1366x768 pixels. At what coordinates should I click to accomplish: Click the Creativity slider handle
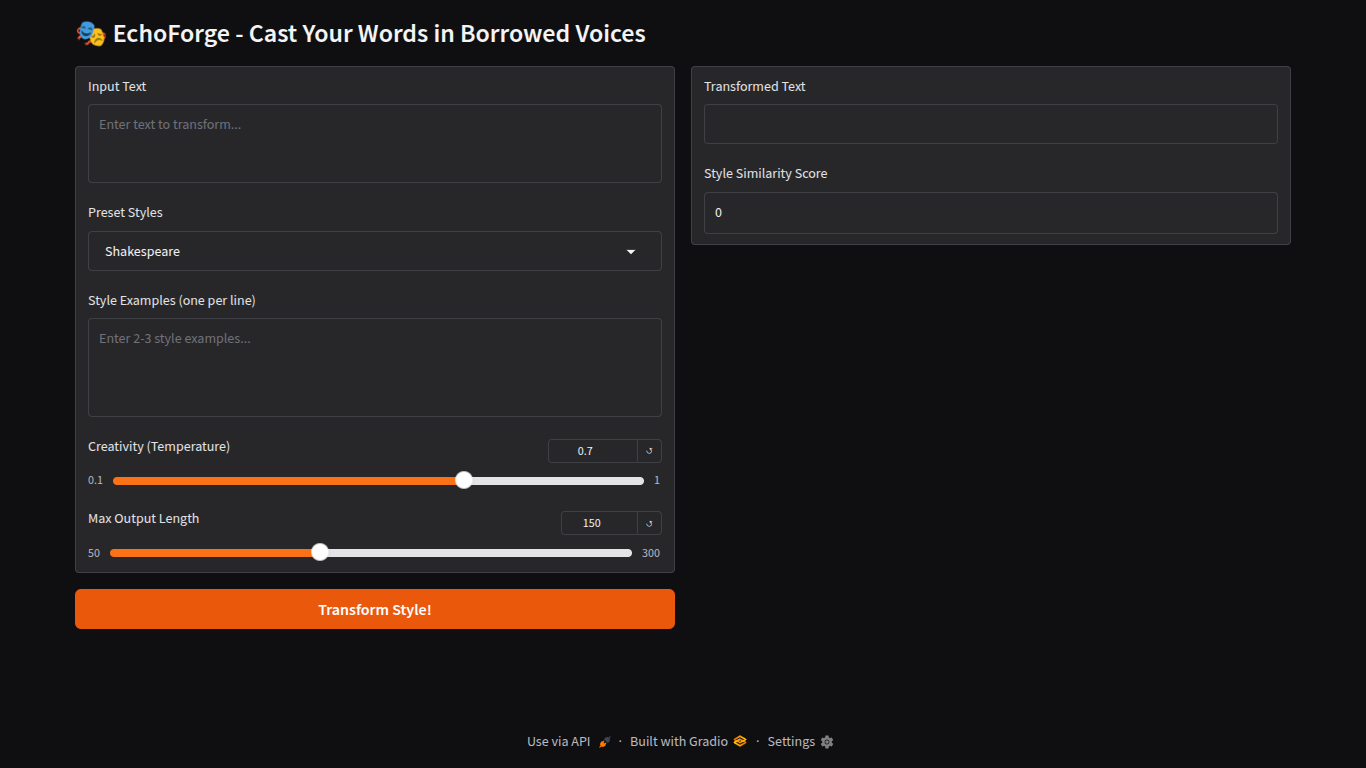coord(464,480)
